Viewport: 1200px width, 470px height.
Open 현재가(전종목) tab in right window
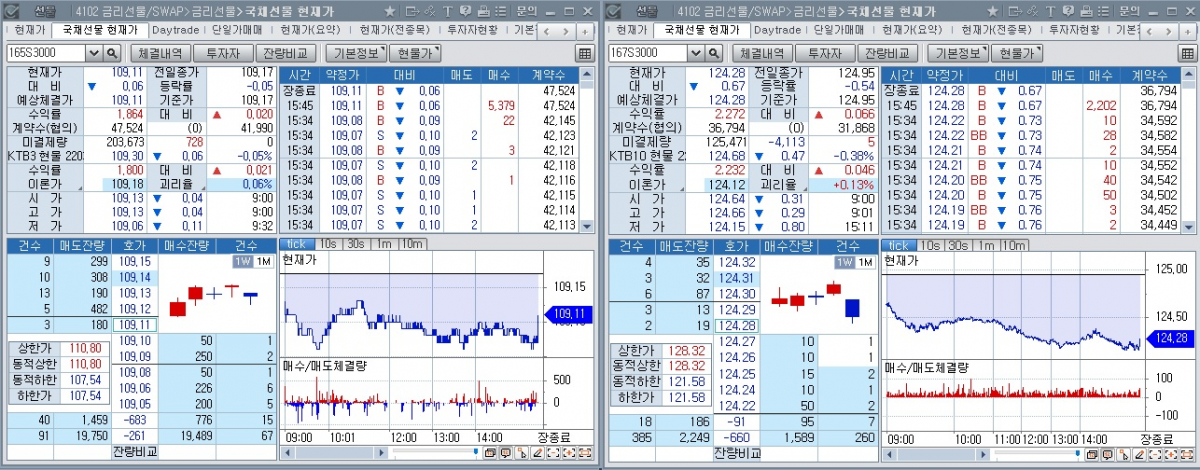pyautogui.click(x=997, y=30)
